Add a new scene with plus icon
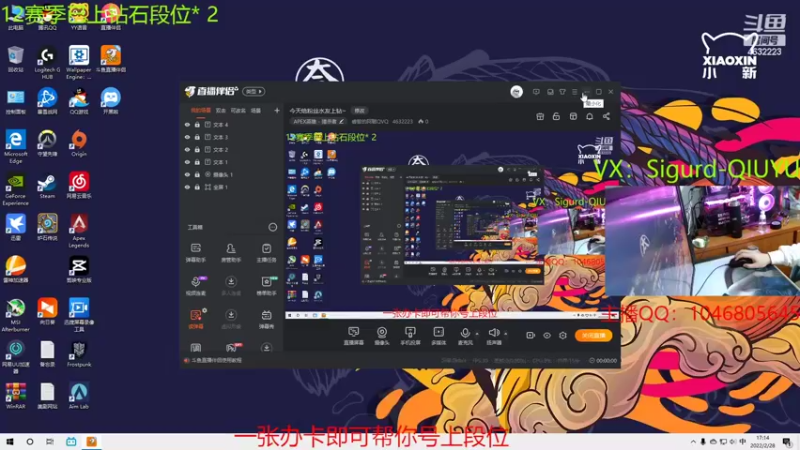The height and width of the screenshot is (450, 800). pyautogui.click(x=277, y=110)
